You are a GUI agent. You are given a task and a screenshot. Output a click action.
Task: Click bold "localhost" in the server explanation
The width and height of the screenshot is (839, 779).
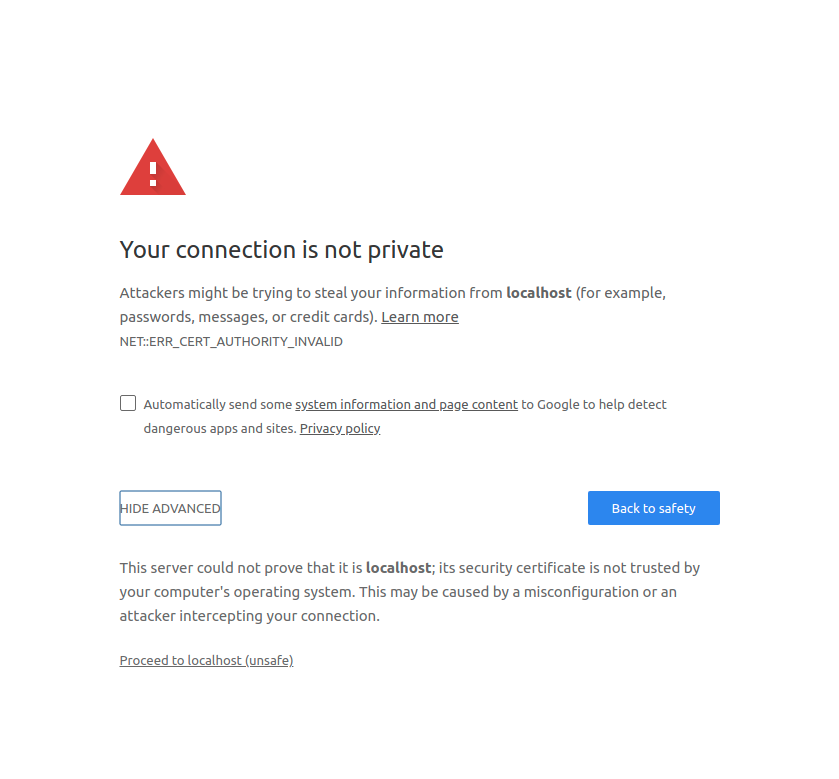(x=398, y=568)
